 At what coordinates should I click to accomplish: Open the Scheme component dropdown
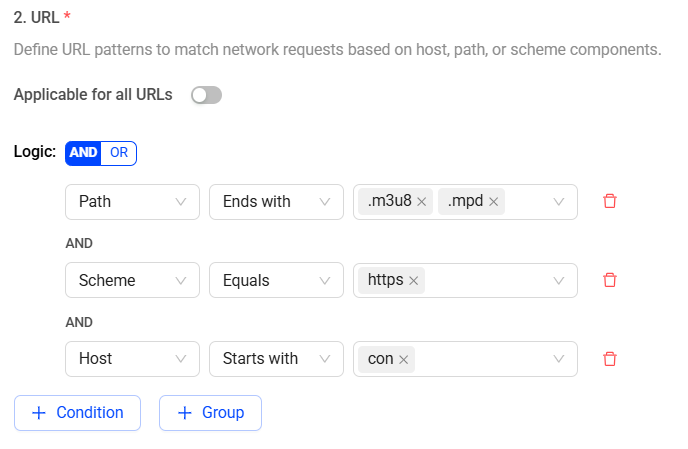(x=132, y=280)
